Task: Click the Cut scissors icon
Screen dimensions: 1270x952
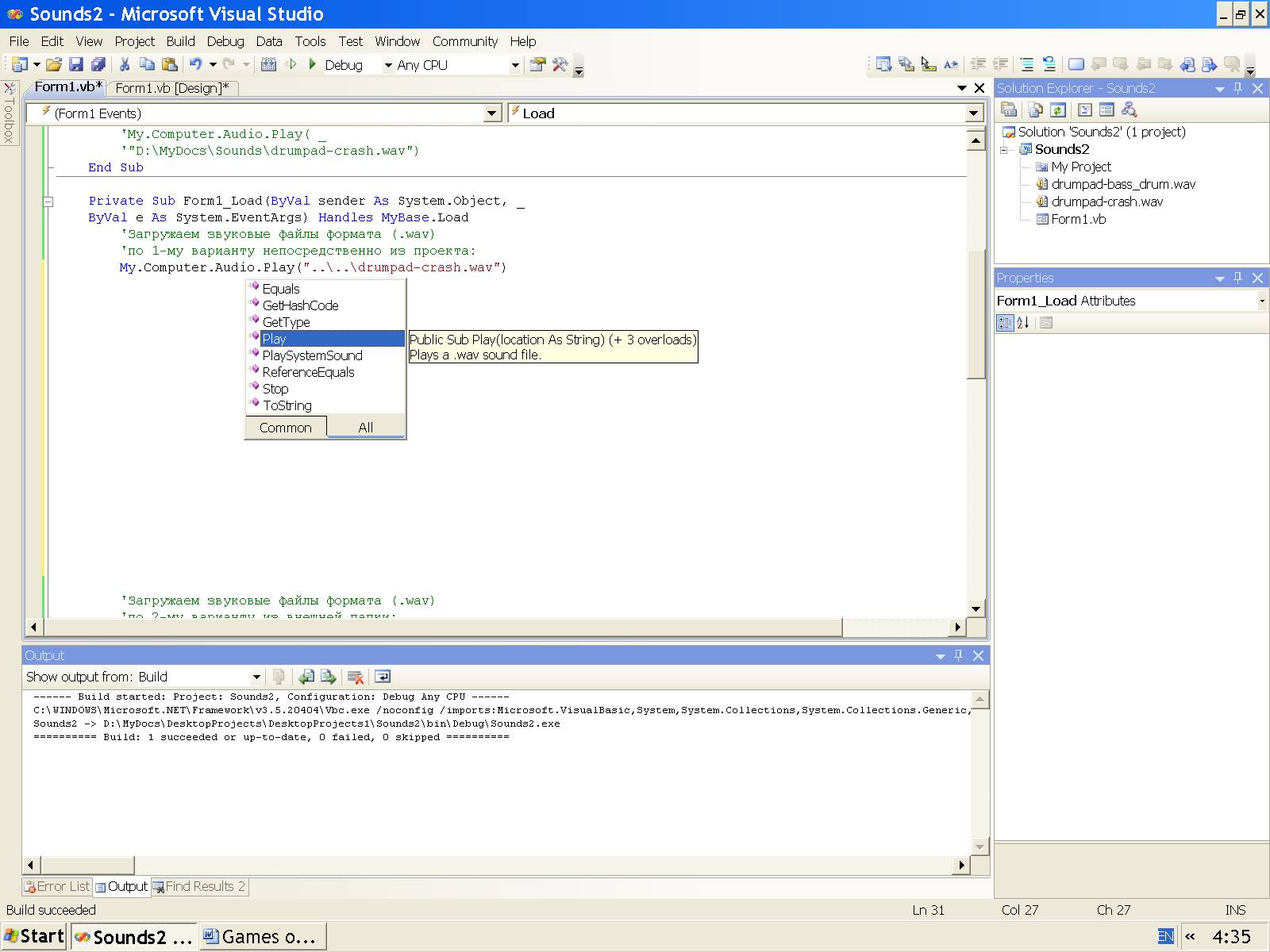Action: pos(125,64)
